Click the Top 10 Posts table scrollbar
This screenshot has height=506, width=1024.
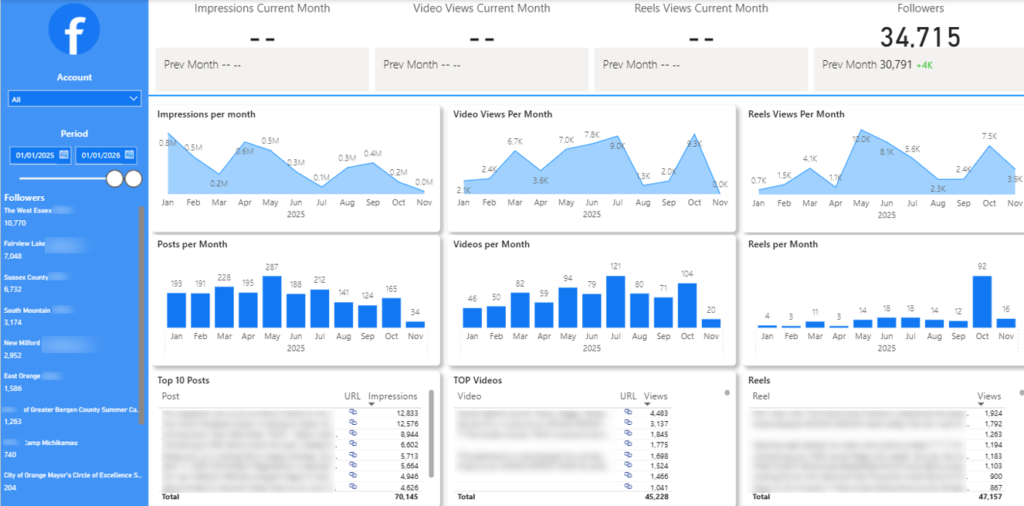[431, 434]
